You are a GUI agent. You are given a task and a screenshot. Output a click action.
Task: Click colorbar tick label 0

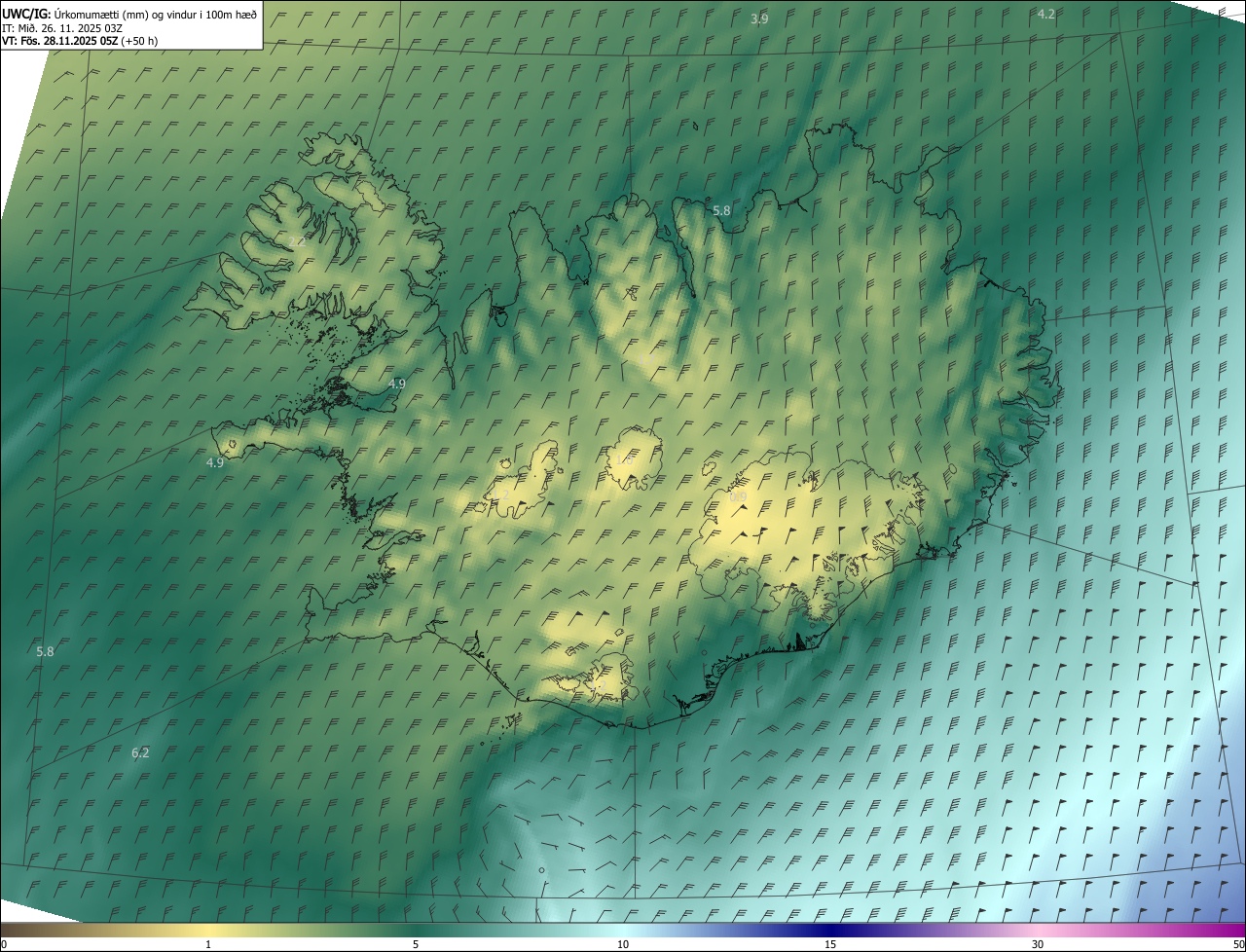click(4, 944)
